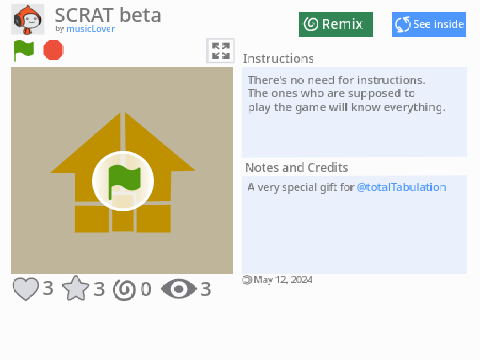Start the project with the center flag overlay
Image resolution: width=480 pixels, height=360 pixels.
(x=123, y=181)
